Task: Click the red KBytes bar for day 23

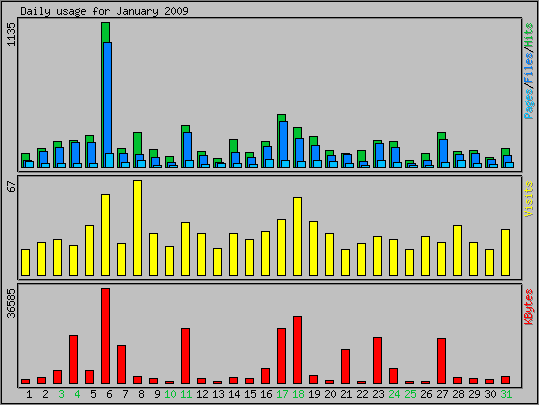Action: (377, 360)
